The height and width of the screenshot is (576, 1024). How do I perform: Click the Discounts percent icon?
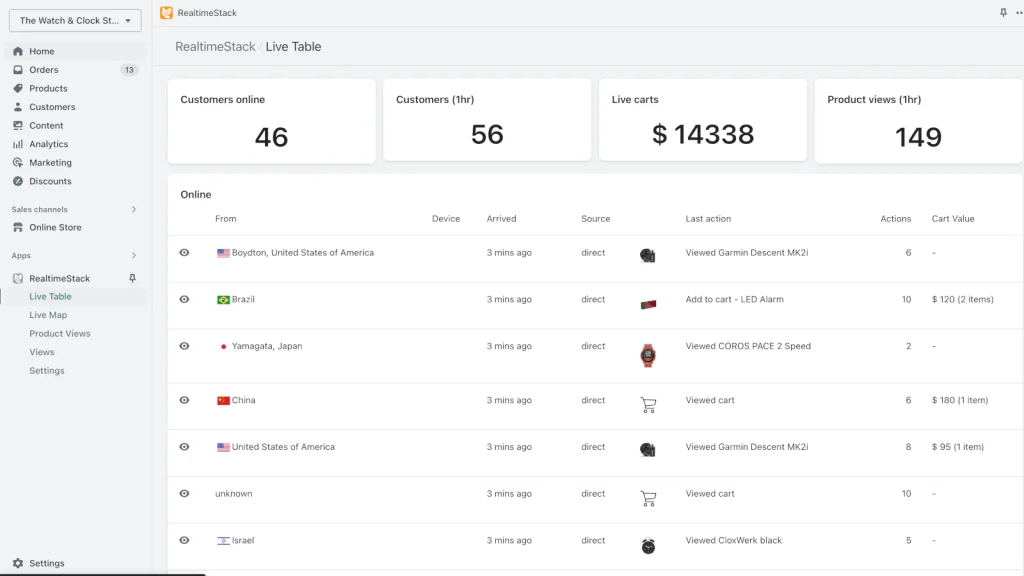pos(18,182)
